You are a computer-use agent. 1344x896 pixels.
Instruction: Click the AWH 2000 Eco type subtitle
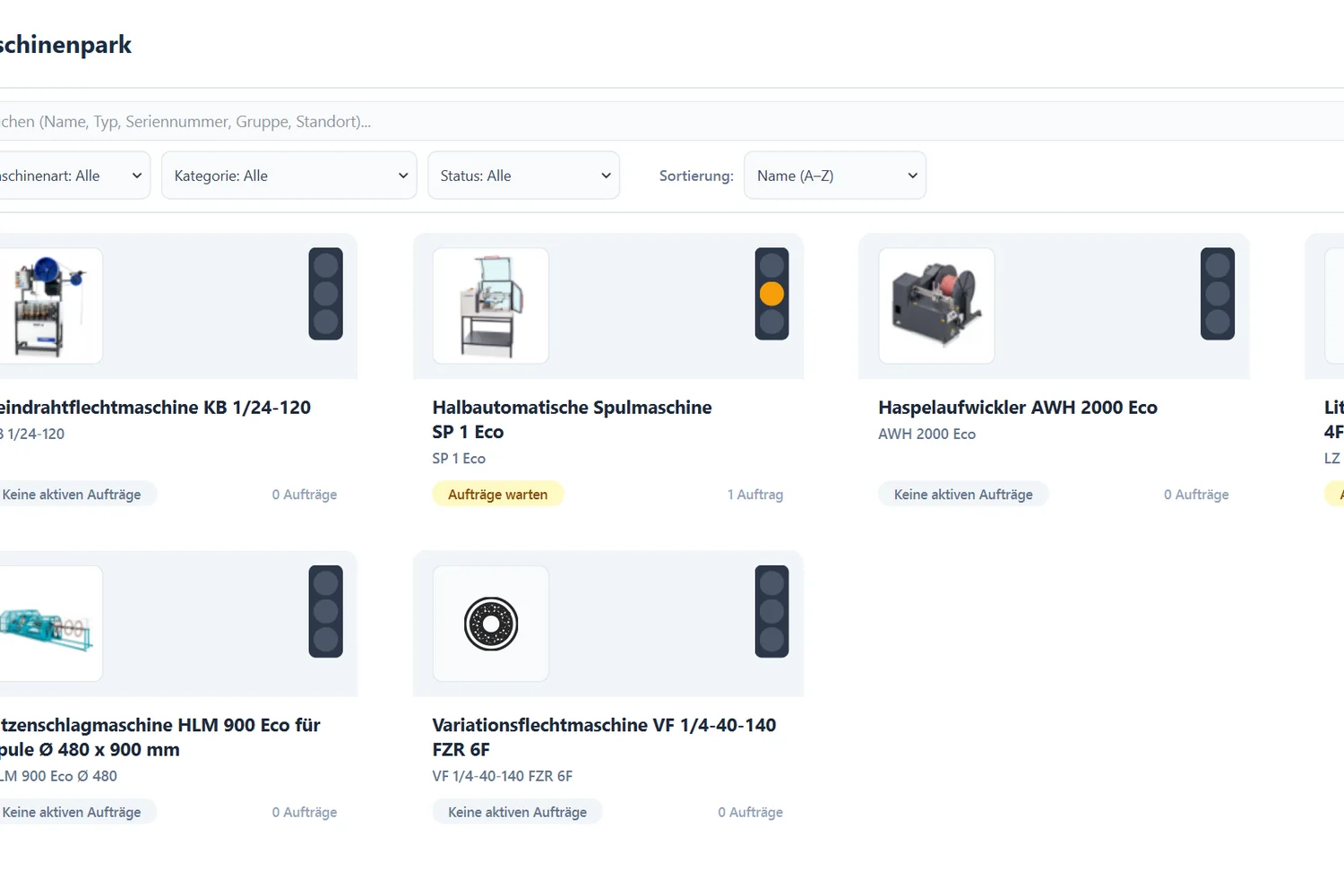927,435
